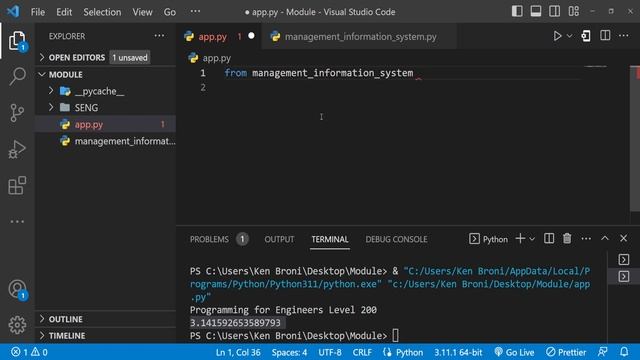Toggle primary side bar layout icon
Screen dimensions: 640x360
[x=517, y=11]
